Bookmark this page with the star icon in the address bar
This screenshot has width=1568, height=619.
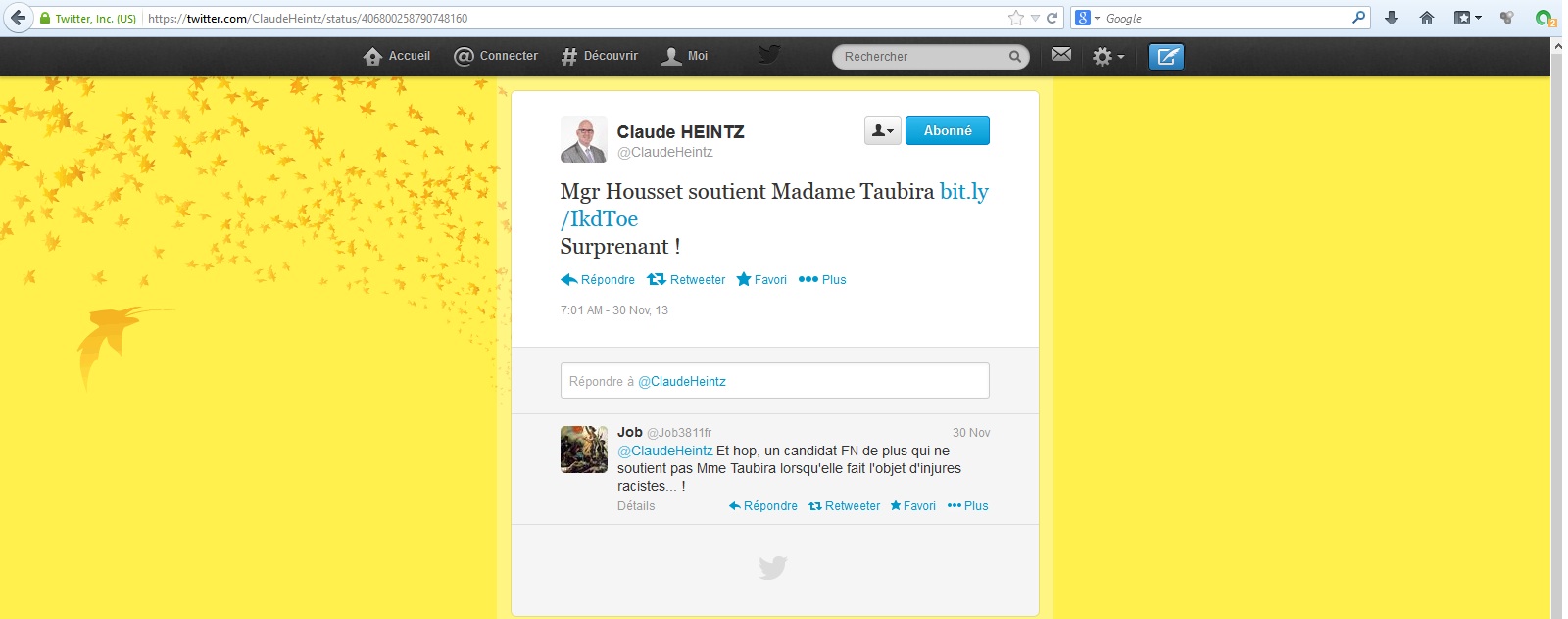pos(1015,18)
